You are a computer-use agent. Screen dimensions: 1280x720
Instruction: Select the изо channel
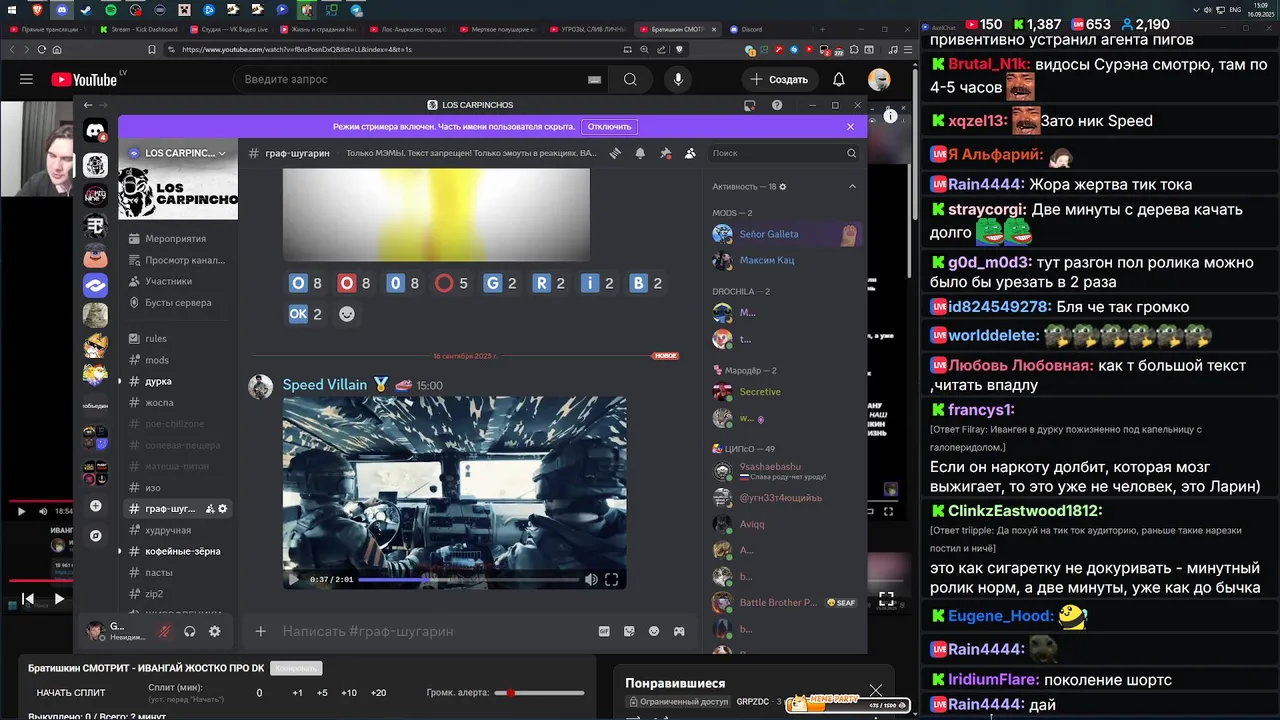177,488
